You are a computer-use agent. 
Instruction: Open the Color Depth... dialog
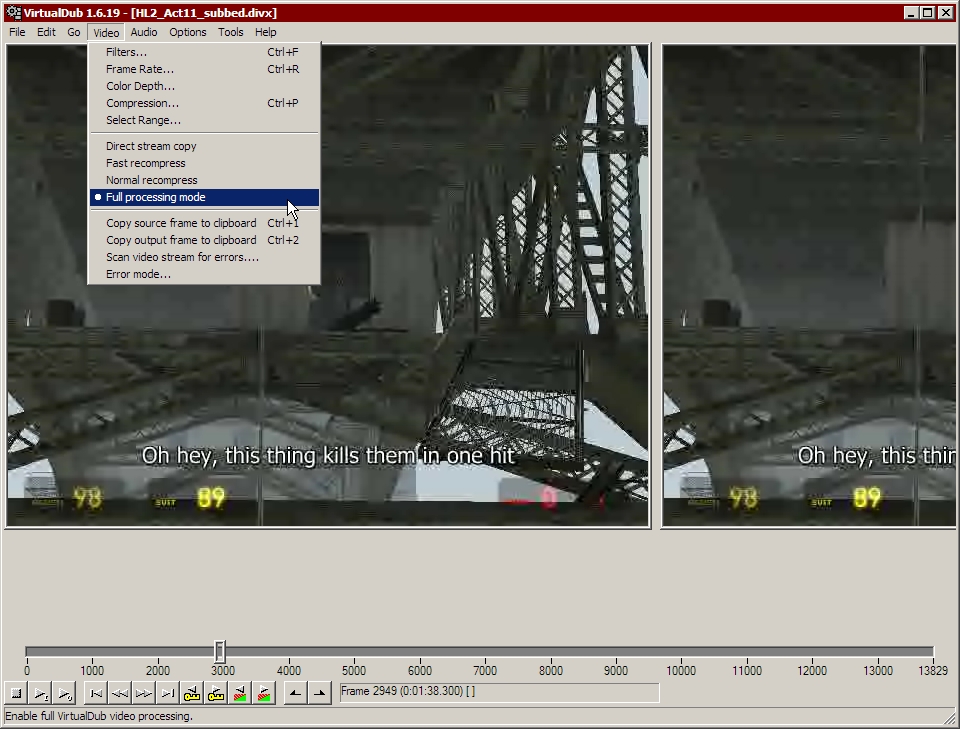pyautogui.click(x=204, y=86)
